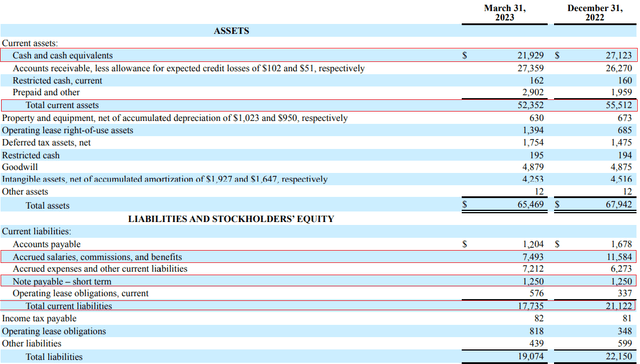Select the December 31, 2022 column header

[x=595, y=13]
